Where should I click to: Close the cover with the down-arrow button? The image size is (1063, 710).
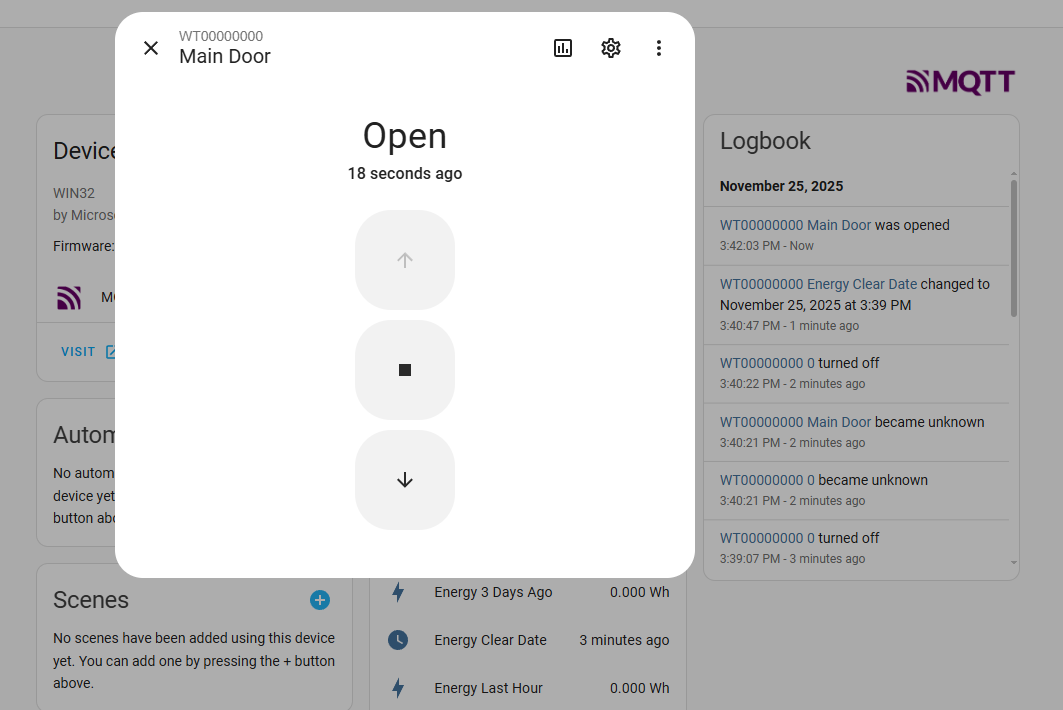point(405,480)
